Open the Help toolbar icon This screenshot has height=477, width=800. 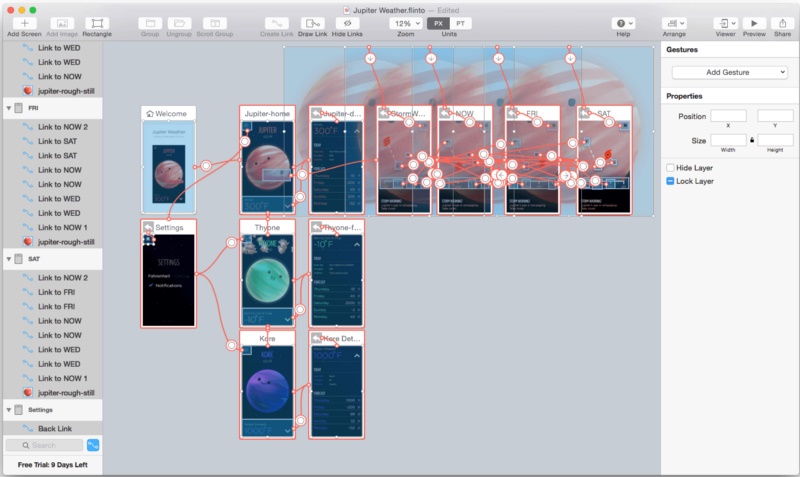(623, 22)
